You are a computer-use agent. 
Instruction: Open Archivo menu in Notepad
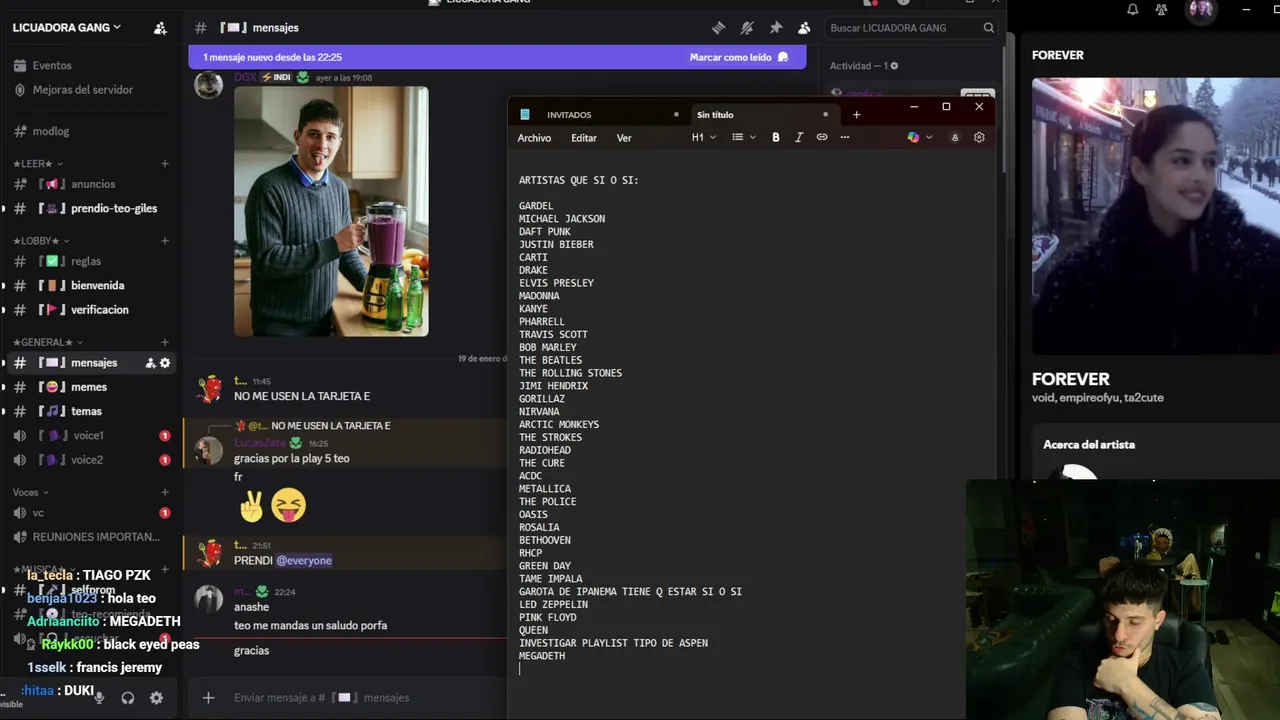click(534, 138)
